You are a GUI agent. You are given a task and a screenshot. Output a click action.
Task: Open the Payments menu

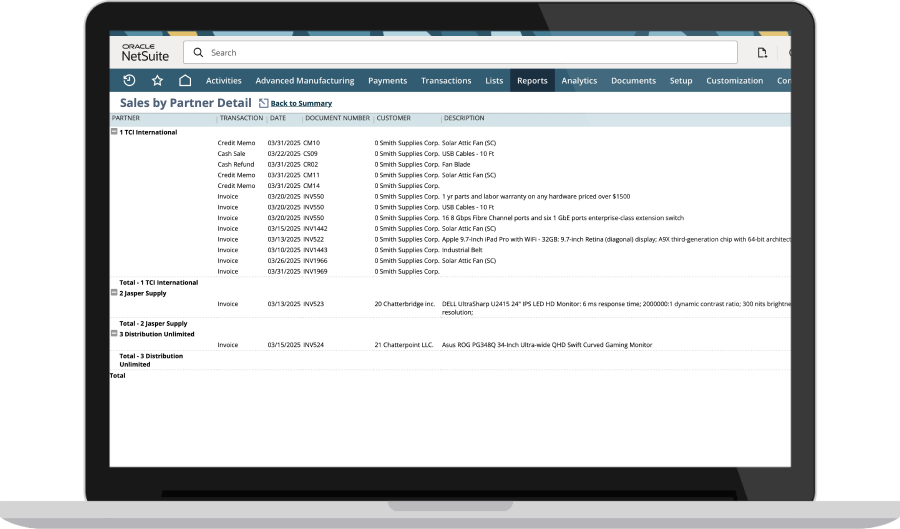(x=387, y=81)
